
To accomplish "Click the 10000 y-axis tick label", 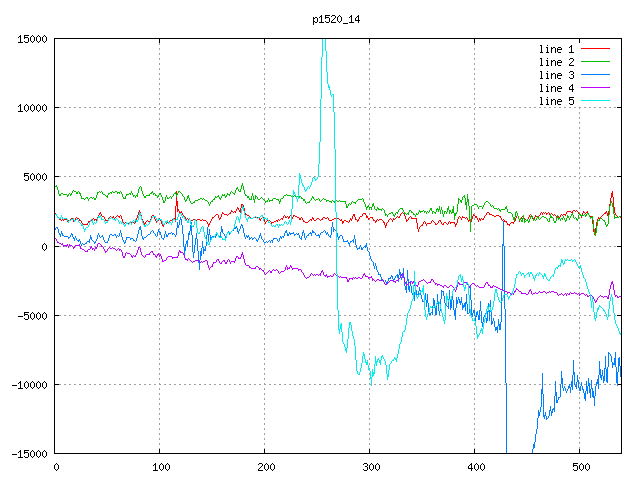I will coord(32,108).
